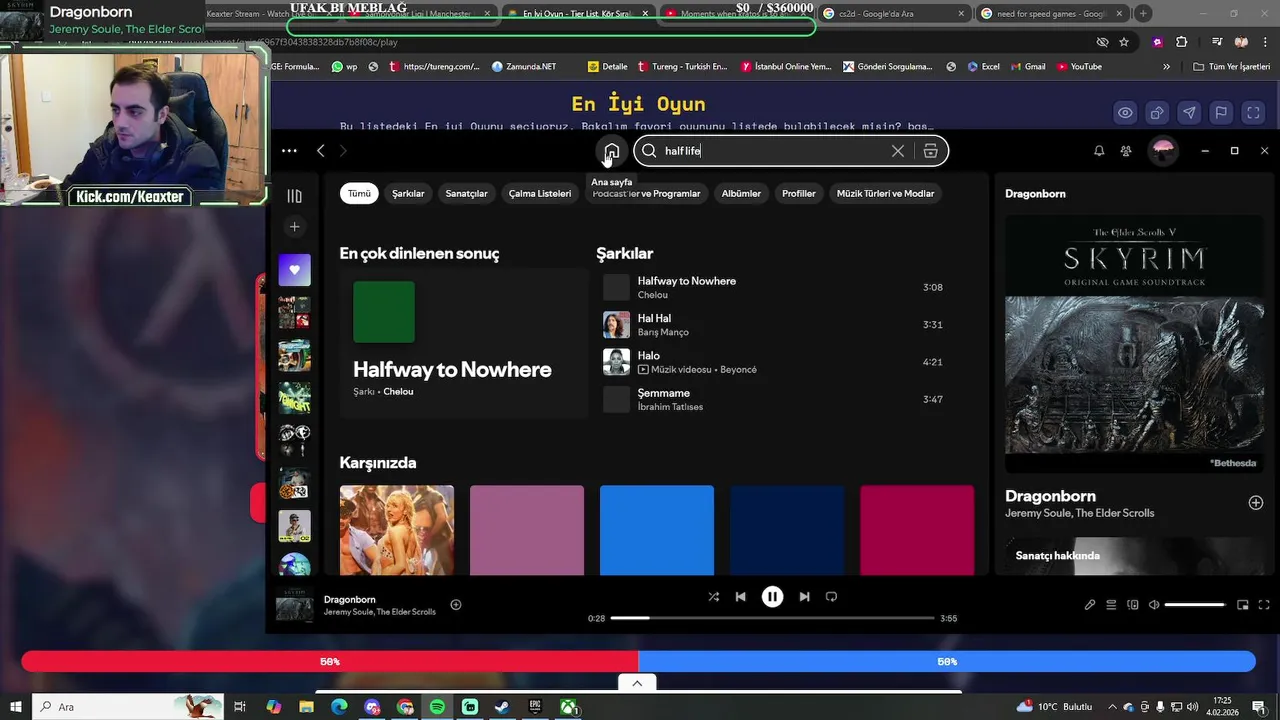
Task: Click the share arrow icon on the tier list page
Action: 1189,113
